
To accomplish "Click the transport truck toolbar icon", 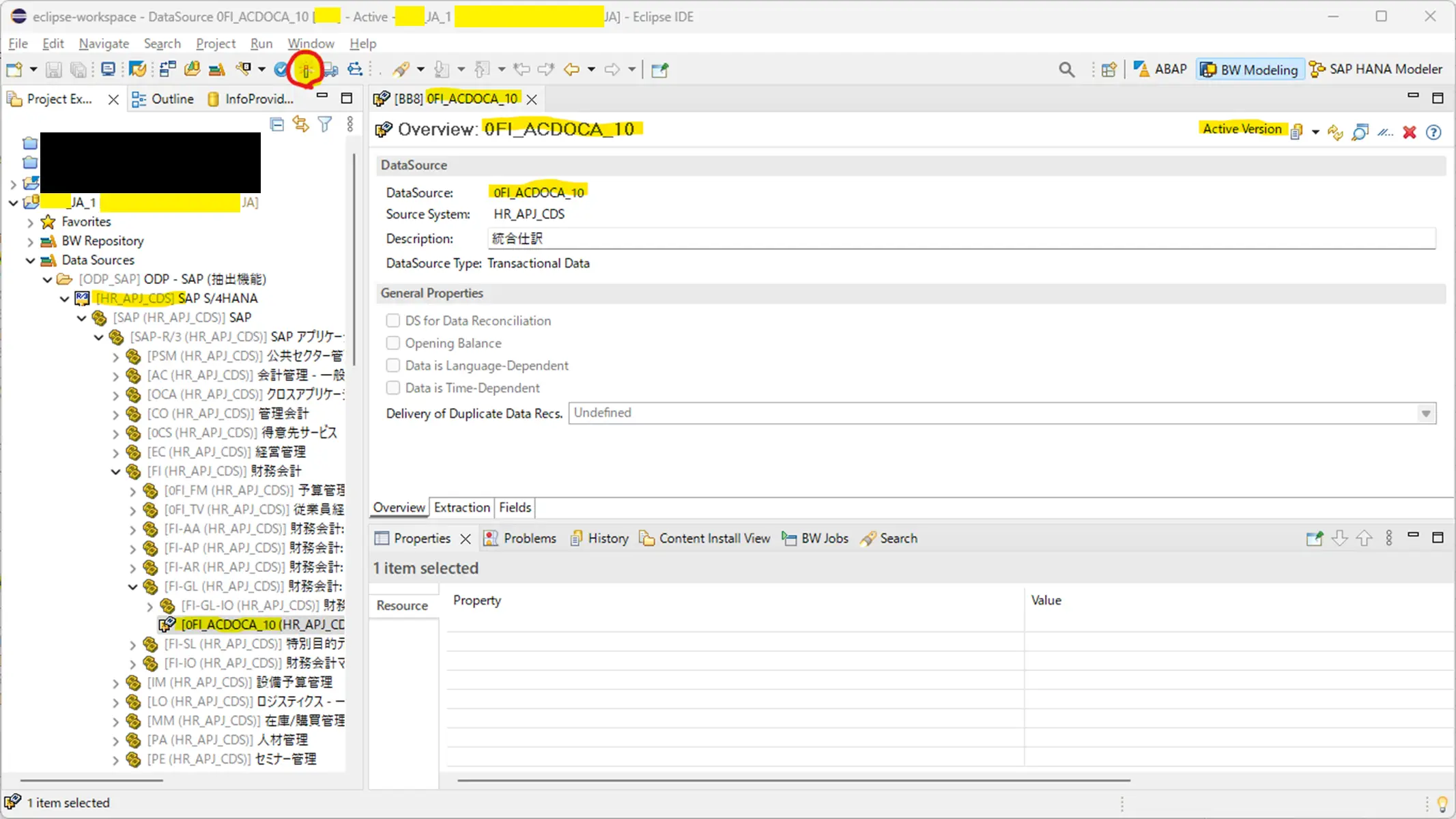I will point(330,70).
